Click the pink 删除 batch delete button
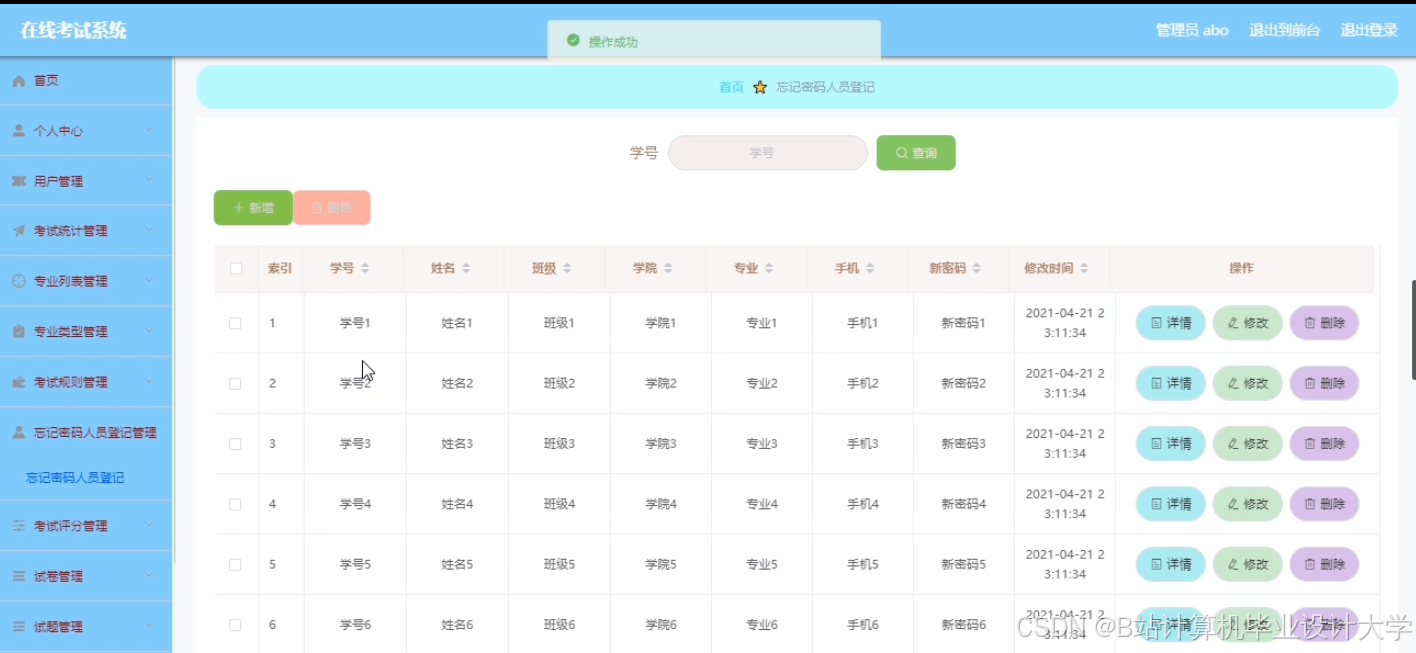The image size is (1416, 653). coord(332,208)
